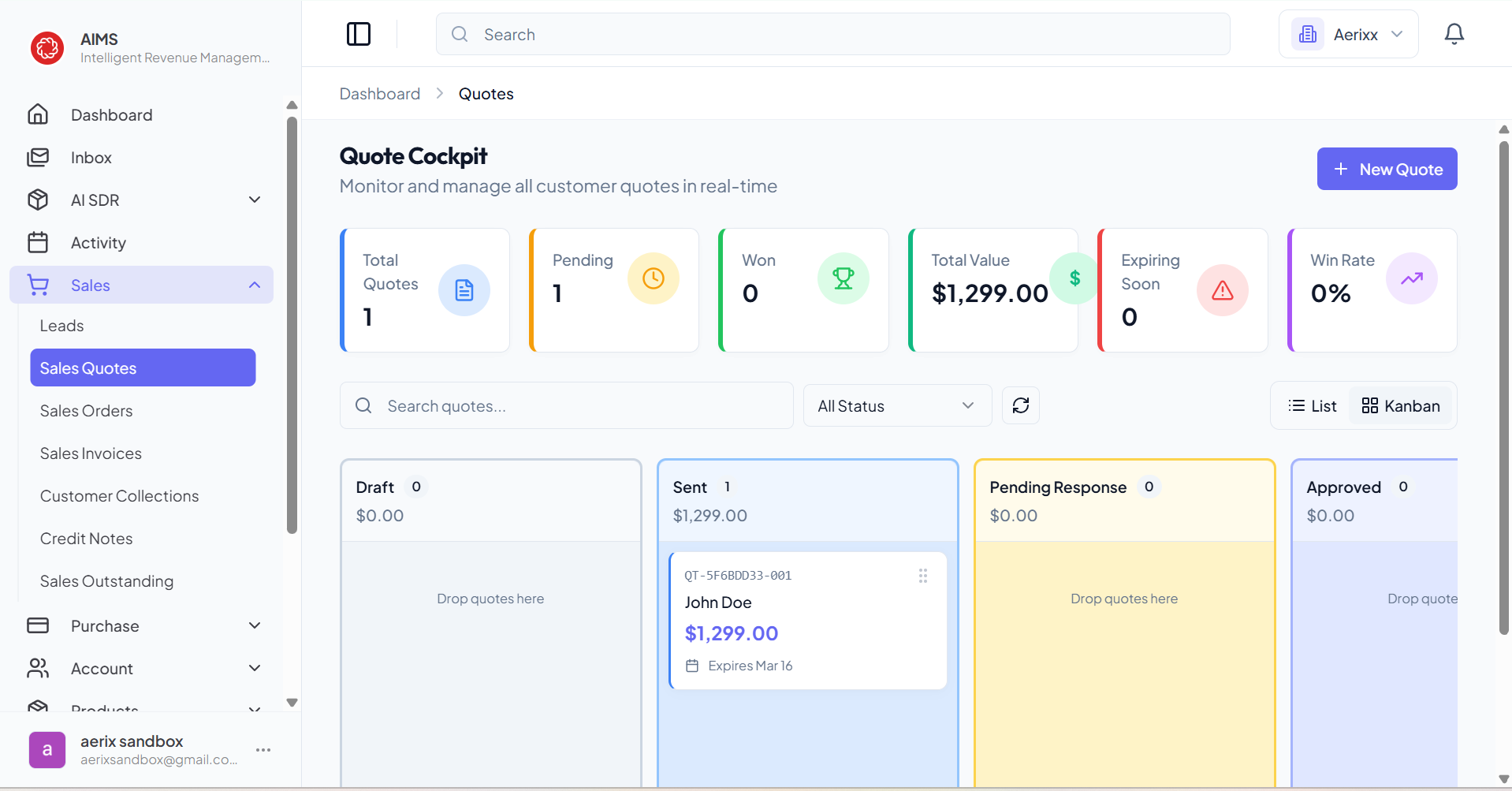1512x791 pixels.
Task: Navigate to Dashboard via the breadcrumb link
Action: (379, 93)
